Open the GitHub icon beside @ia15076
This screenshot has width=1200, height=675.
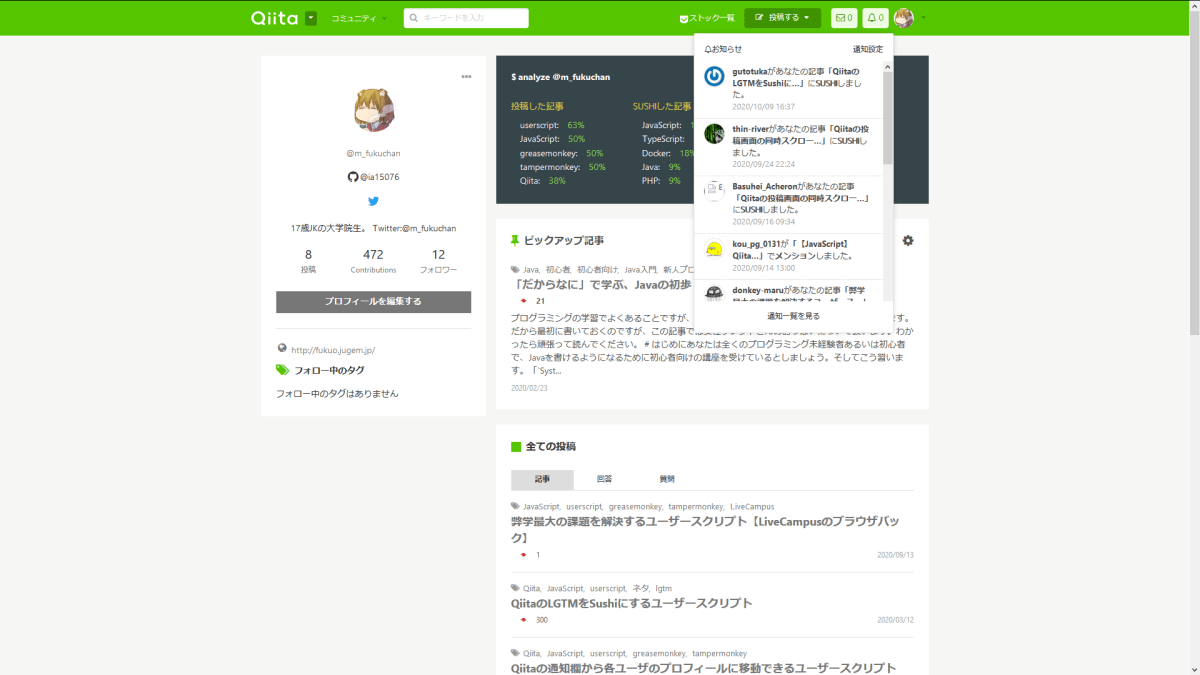(352, 177)
